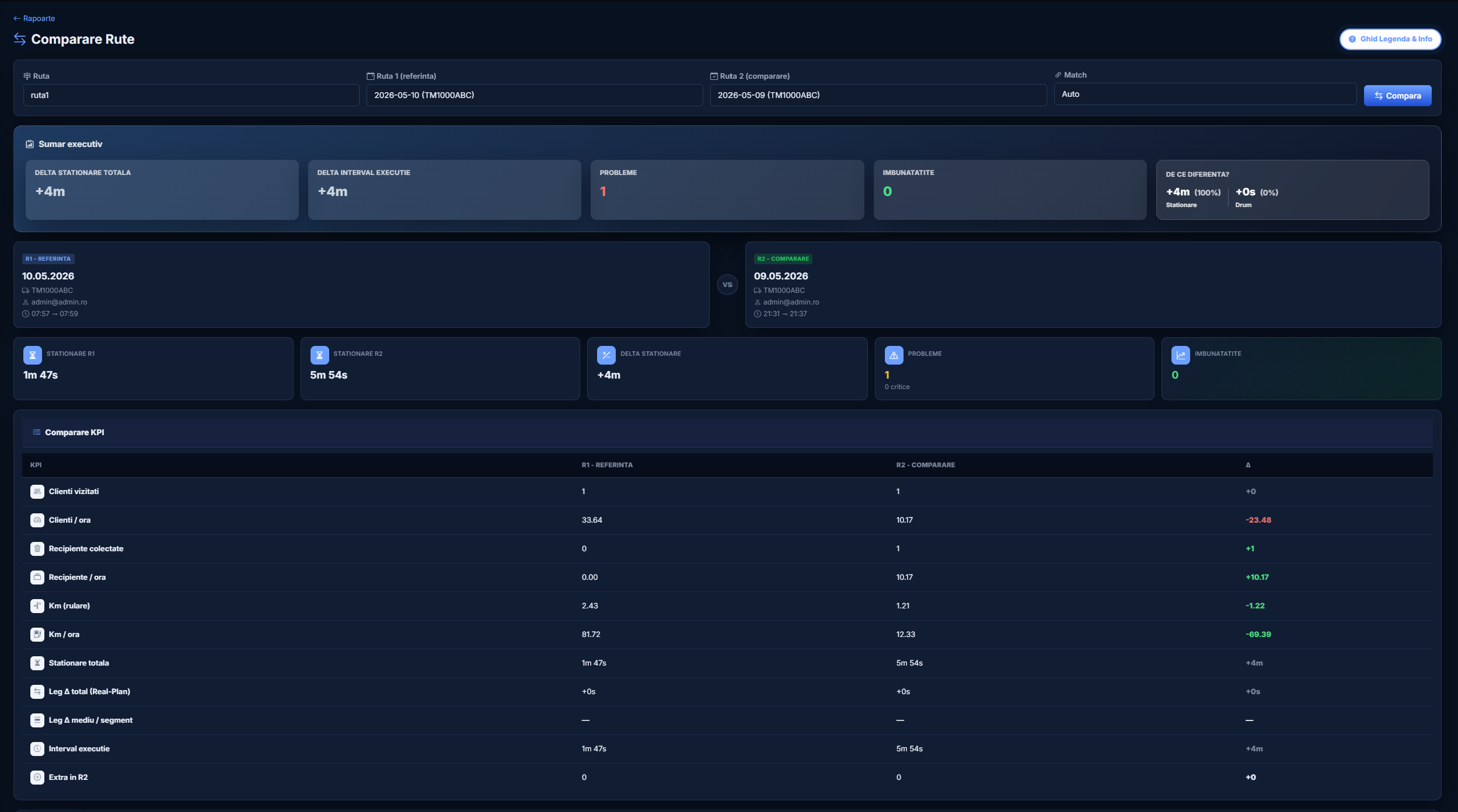Click the R2 - COMPARARE column header
The width and height of the screenshot is (1458, 812).
926,465
